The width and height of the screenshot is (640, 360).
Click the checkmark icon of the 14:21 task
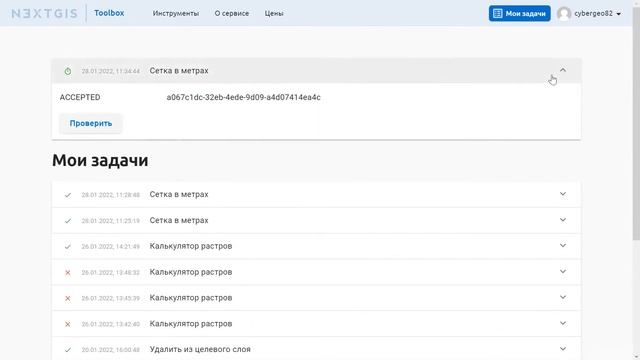(x=68, y=247)
